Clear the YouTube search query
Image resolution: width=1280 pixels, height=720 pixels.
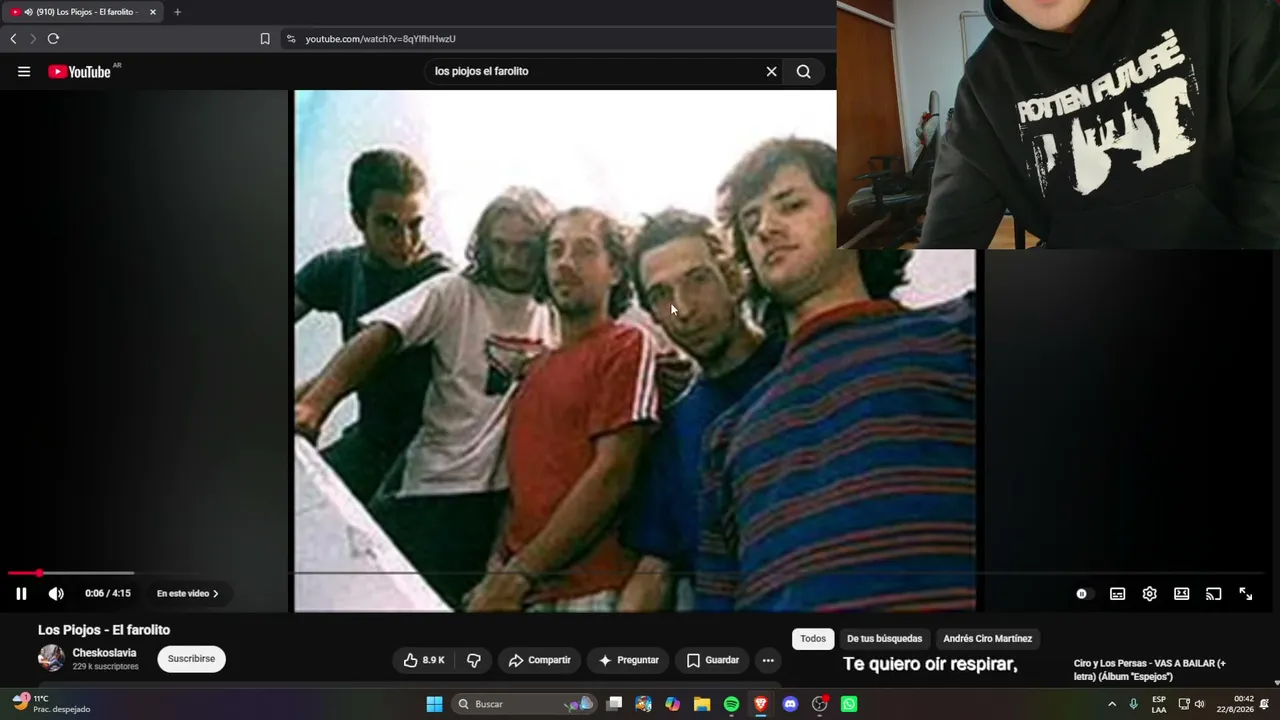click(771, 71)
